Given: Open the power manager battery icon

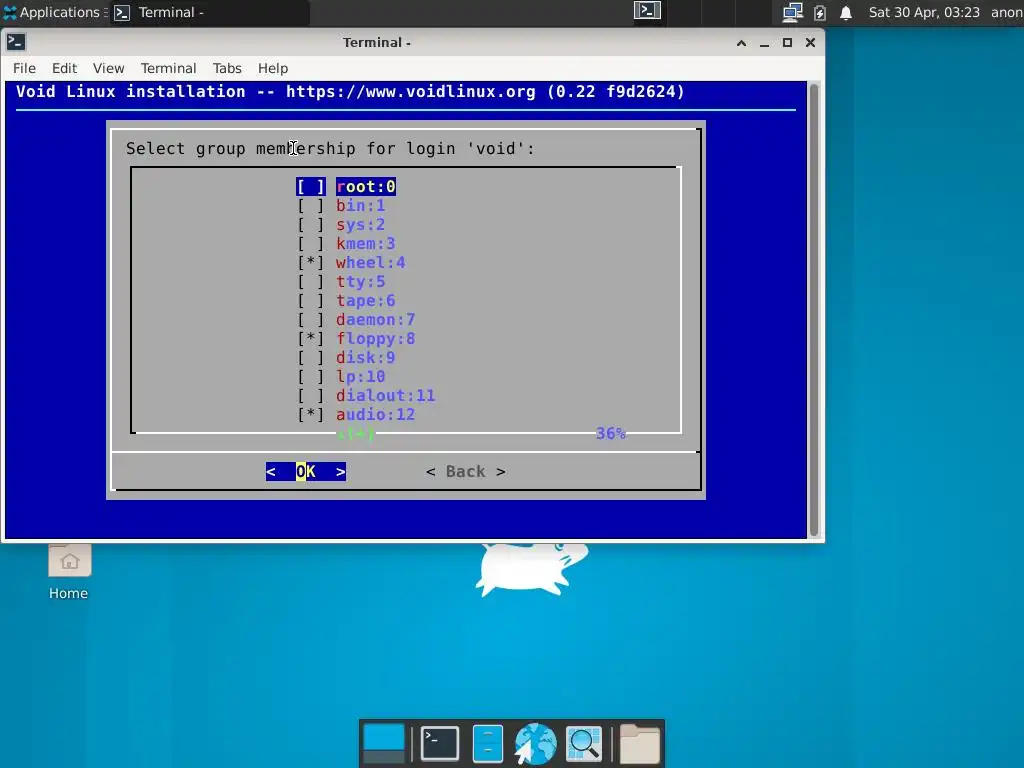Looking at the screenshot, I should [820, 12].
